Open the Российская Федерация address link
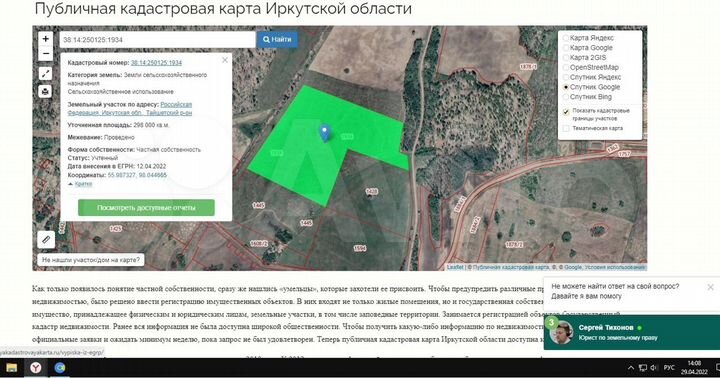Image resolution: width=720 pixels, height=378 pixels. pos(130,108)
